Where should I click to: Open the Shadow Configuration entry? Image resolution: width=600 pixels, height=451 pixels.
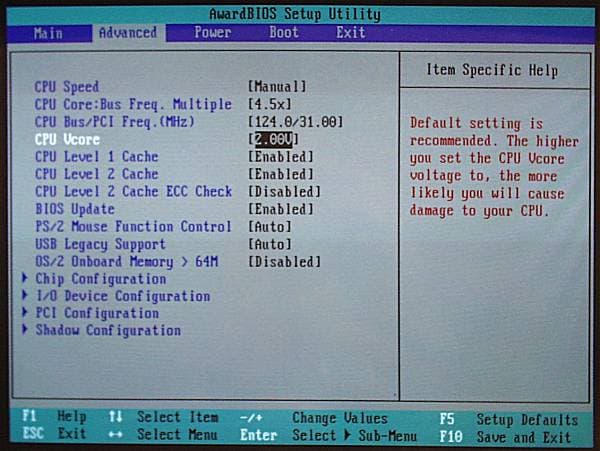[x=108, y=331]
